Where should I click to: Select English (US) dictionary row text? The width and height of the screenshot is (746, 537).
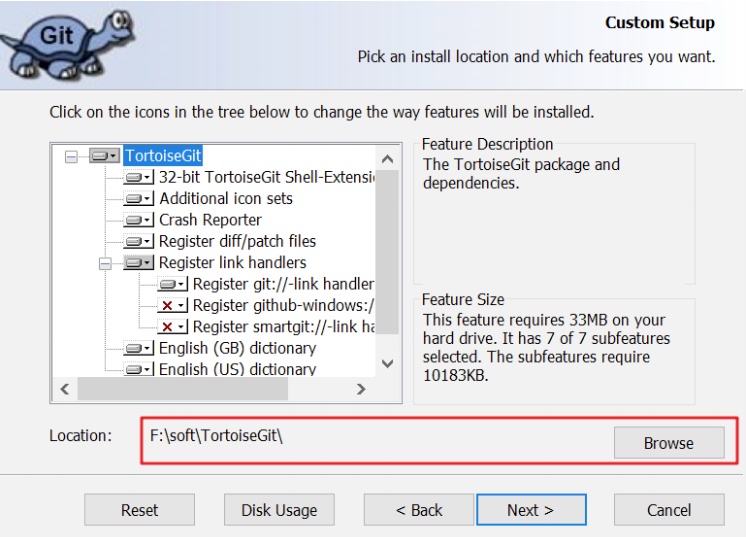(237, 369)
